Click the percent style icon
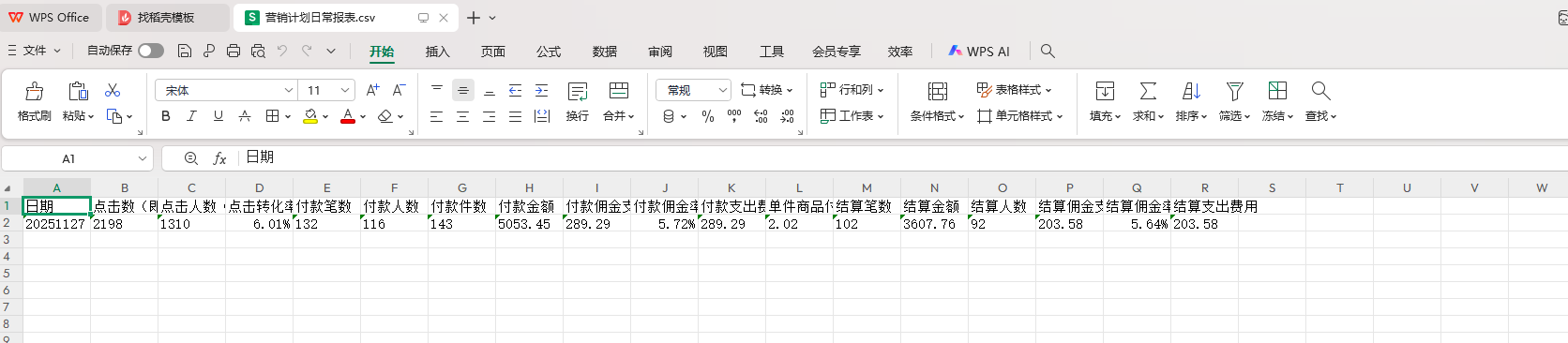The width and height of the screenshot is (1568, 343). coord(708,116)
